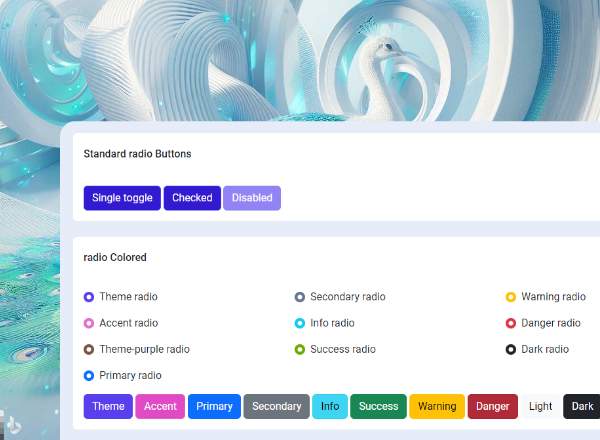600x440 pixels.
Task: Click the yellow Warning colored button
Action: coord(437,406)
